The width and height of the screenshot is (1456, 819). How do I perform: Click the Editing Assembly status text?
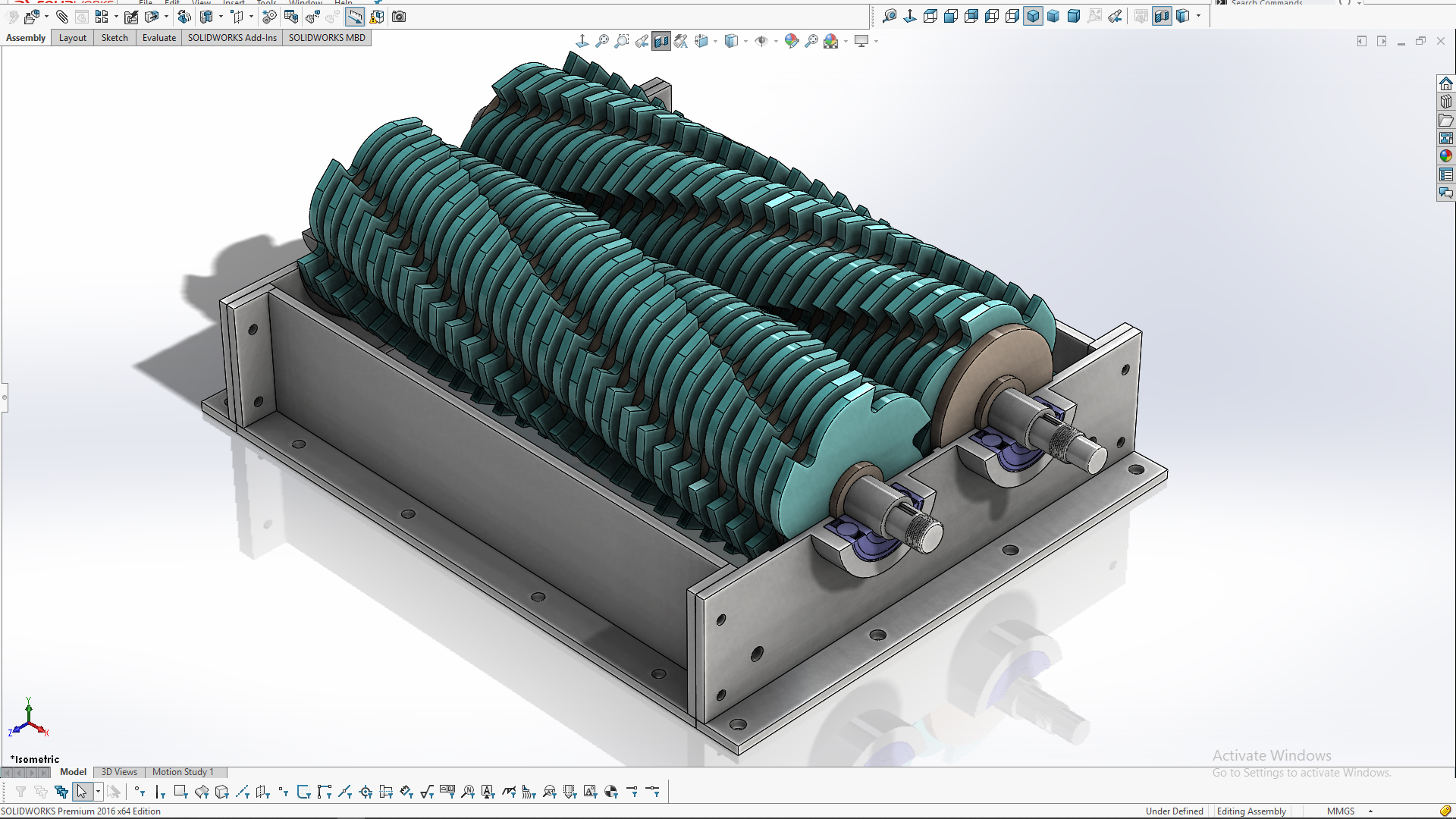click(1251, 811)
